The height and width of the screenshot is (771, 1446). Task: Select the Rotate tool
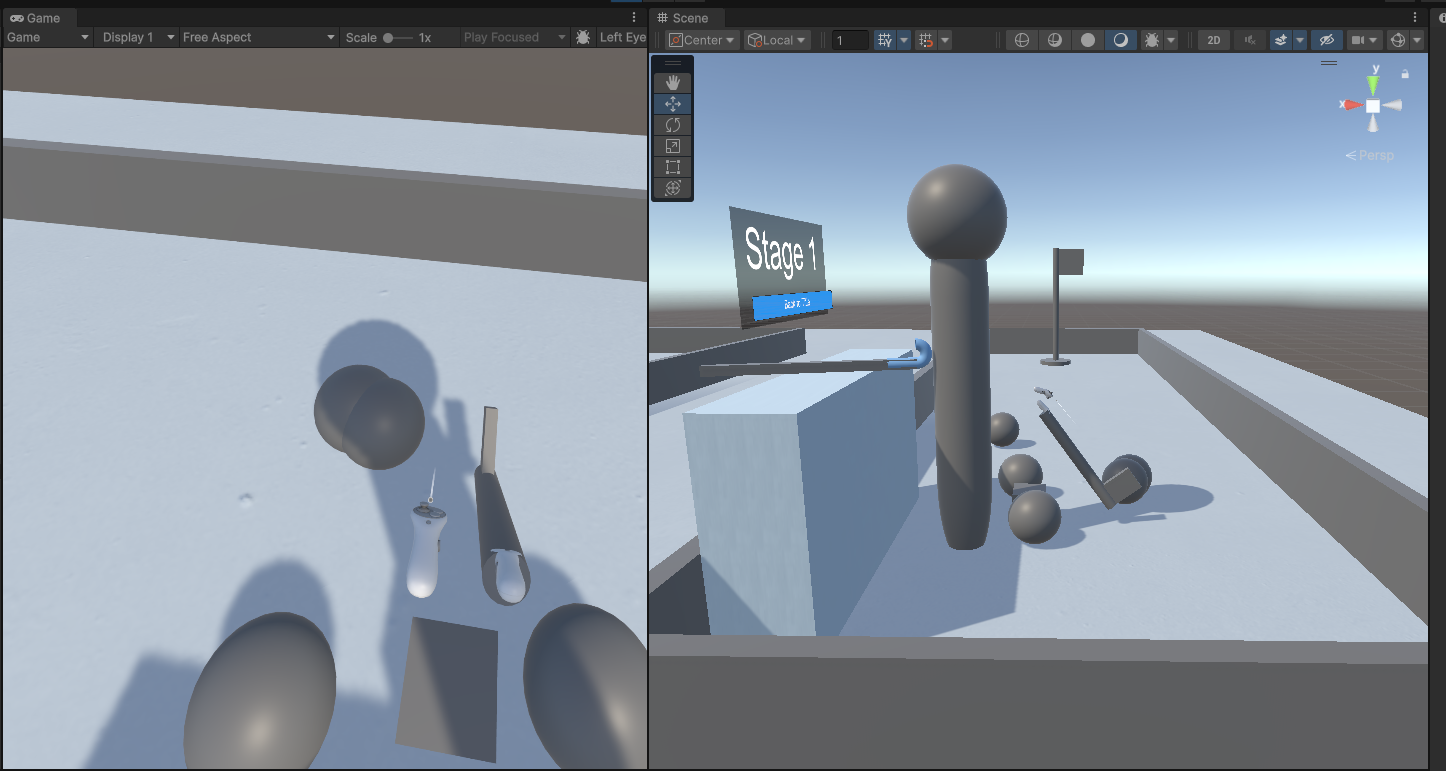coord(672,125)
